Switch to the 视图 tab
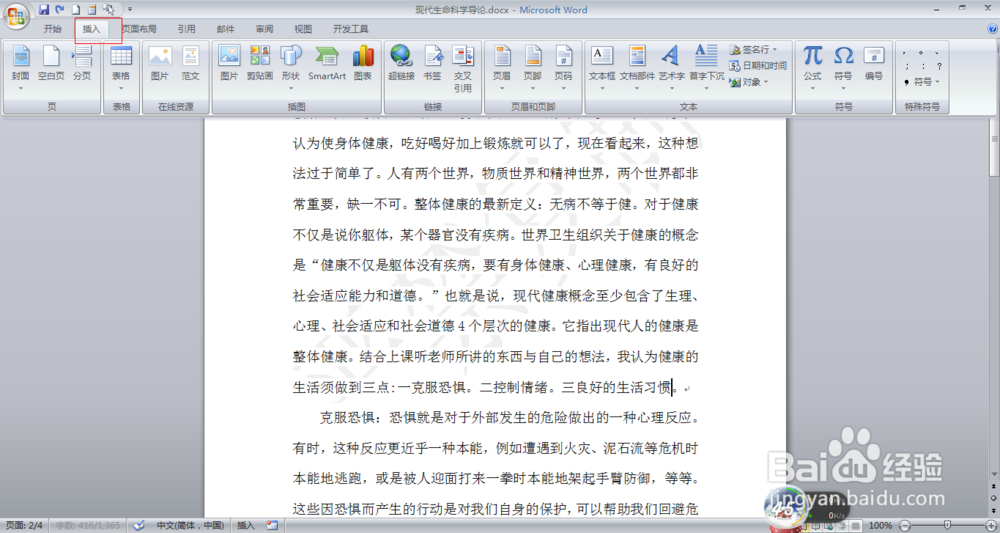Viewport: 1000px width, 533px height. pyautogui.click(x=303, y=29)
